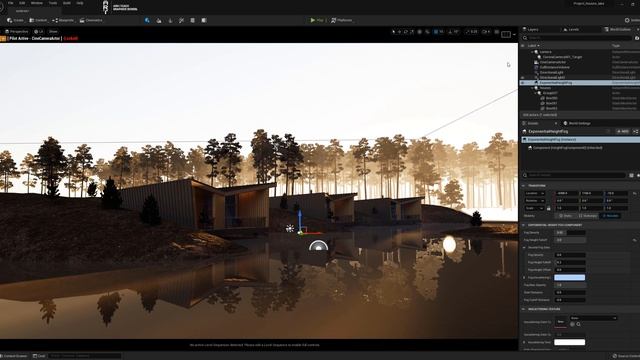Open the Content toolbar button
The height and width of the screenshot is (360, 640).
(x=38, y=20)
